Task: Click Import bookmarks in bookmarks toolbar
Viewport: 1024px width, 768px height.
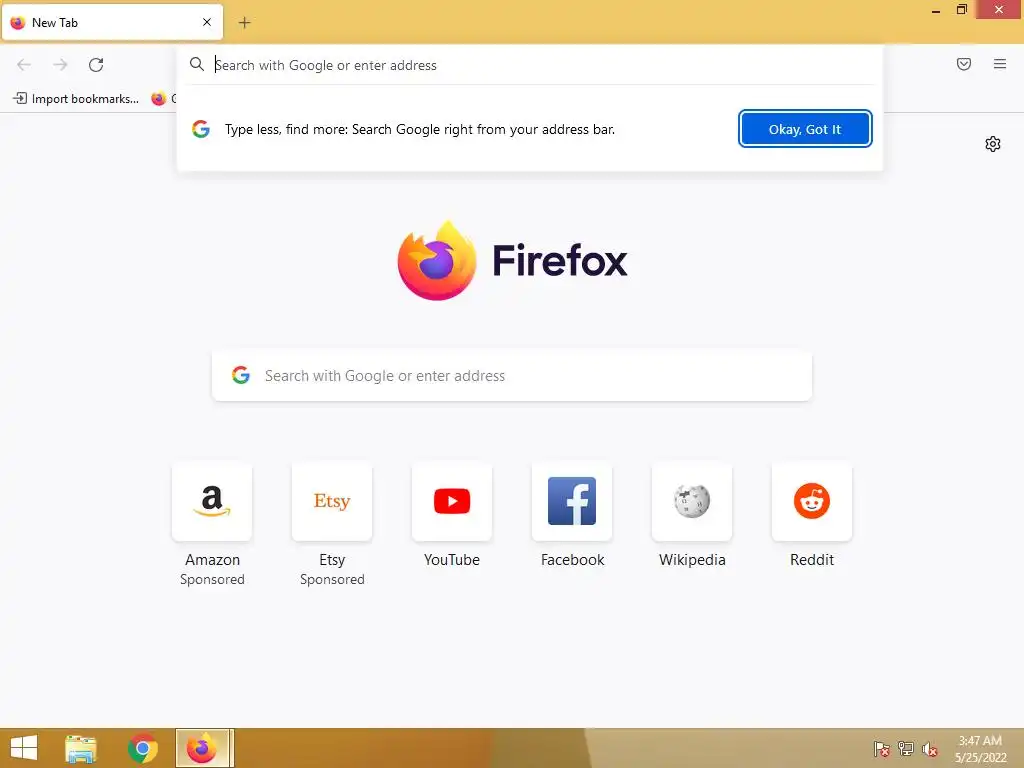Action: (x=76, y=99)
